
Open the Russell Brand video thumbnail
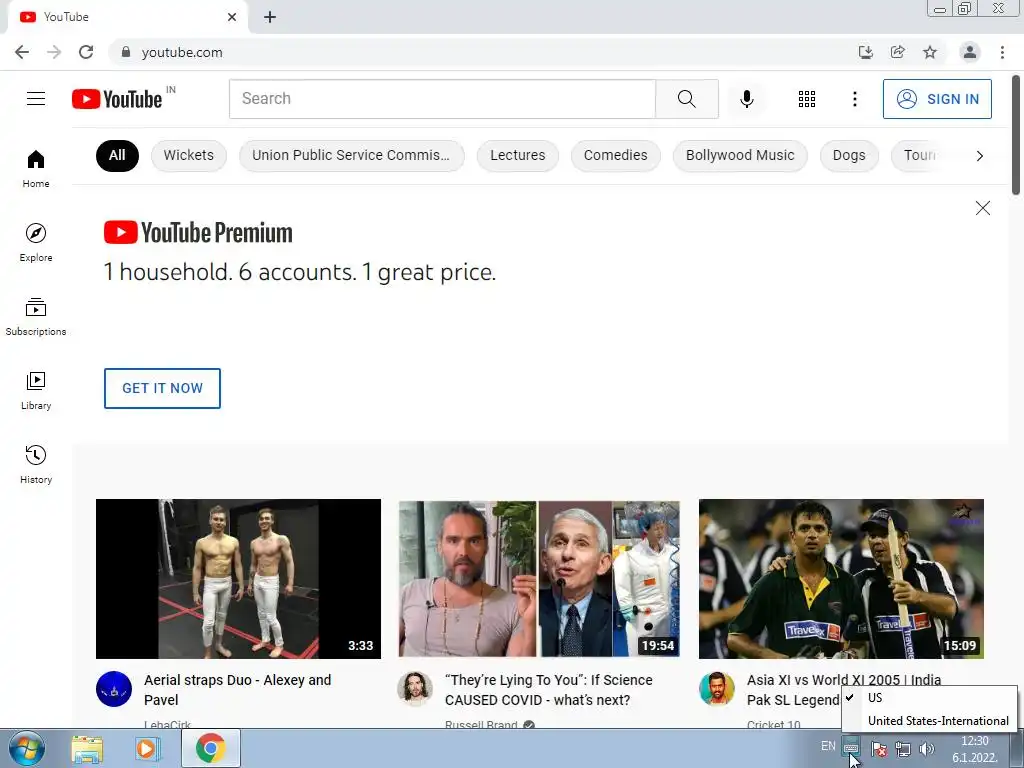point(539,579)
